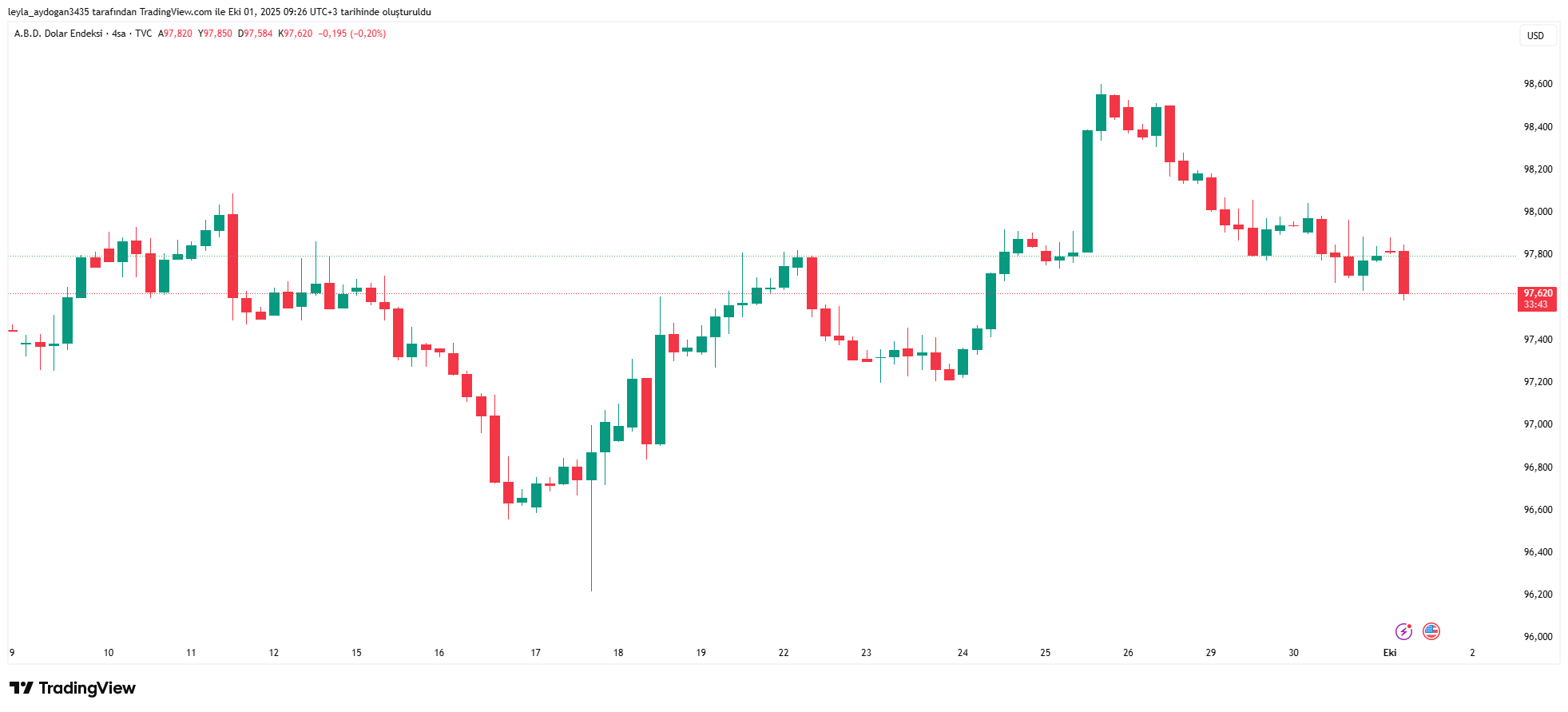Click the TradingView.com text in the header
This screenshot has width=1568, height=712.
176,12
